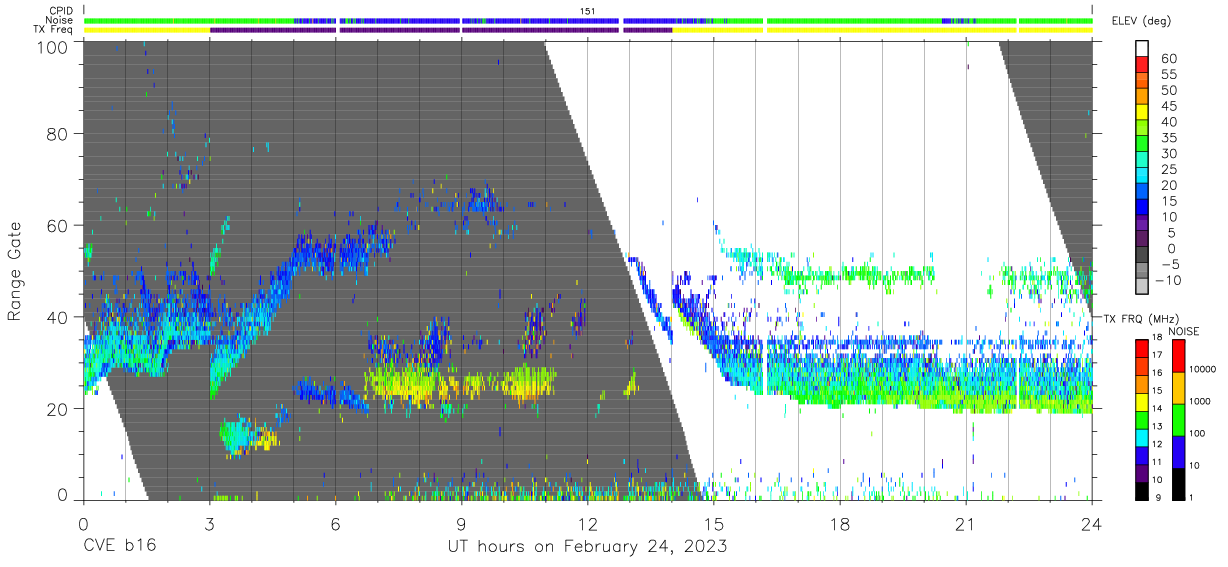The height and width of the screenshot is (567, 1228).
Task: Pick the cyan 20–25 segment of elevation color bar
Action: 1143,177
